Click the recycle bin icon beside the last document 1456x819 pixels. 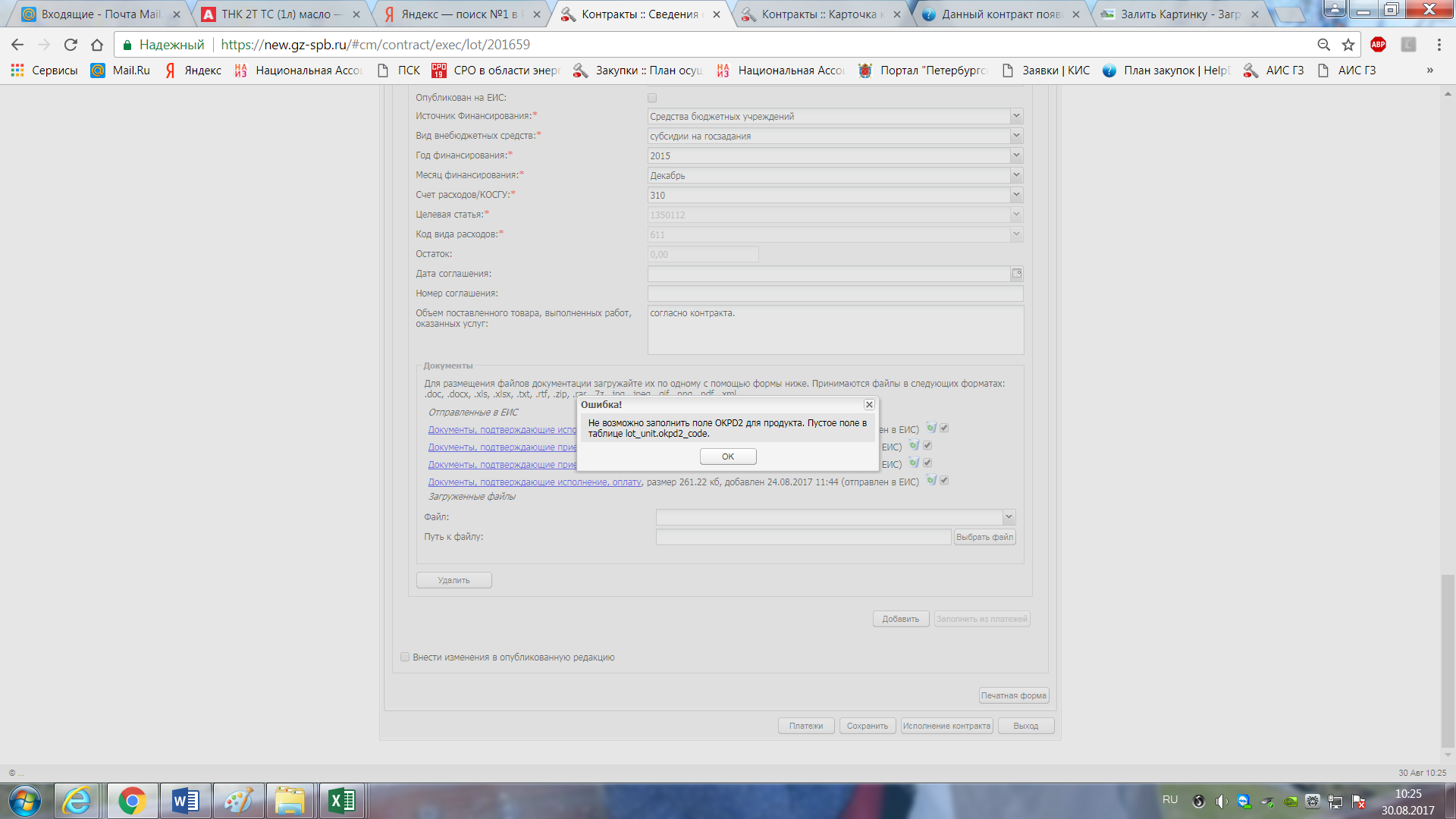click(931, 480)
